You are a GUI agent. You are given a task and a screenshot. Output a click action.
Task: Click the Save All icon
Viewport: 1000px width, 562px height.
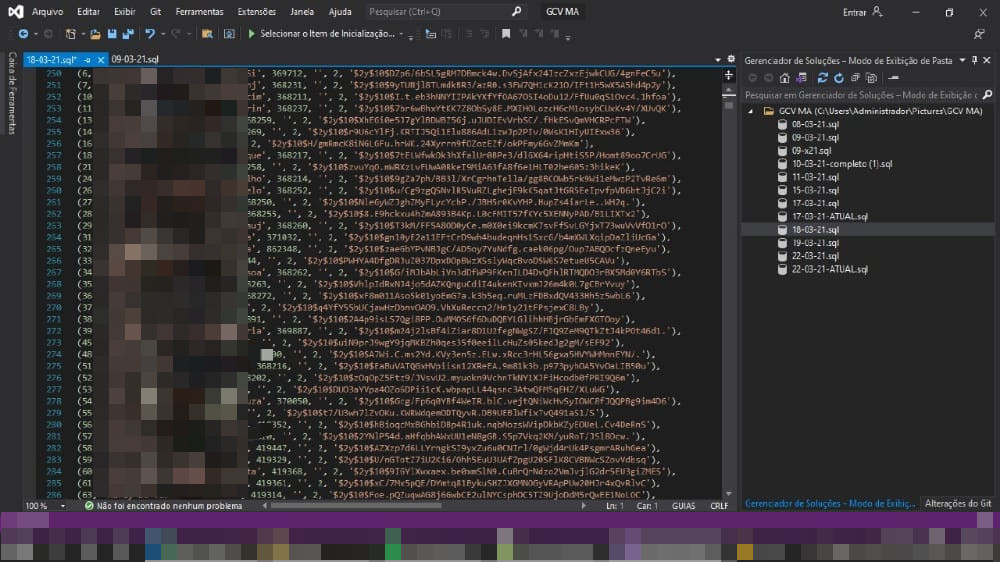click(128, 34)
